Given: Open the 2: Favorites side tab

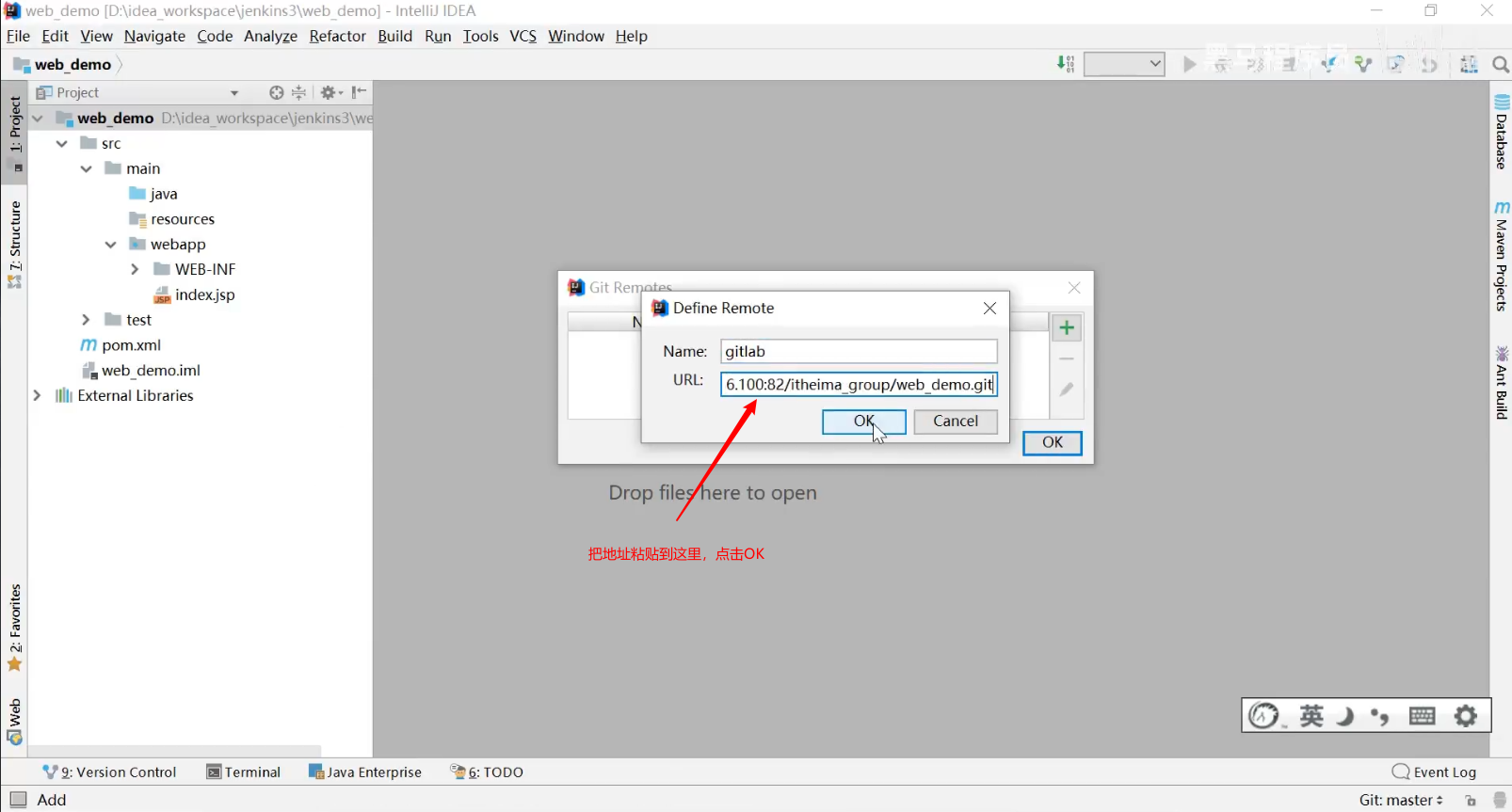Looking at the screenshot, I should click(x=15, y=628).
